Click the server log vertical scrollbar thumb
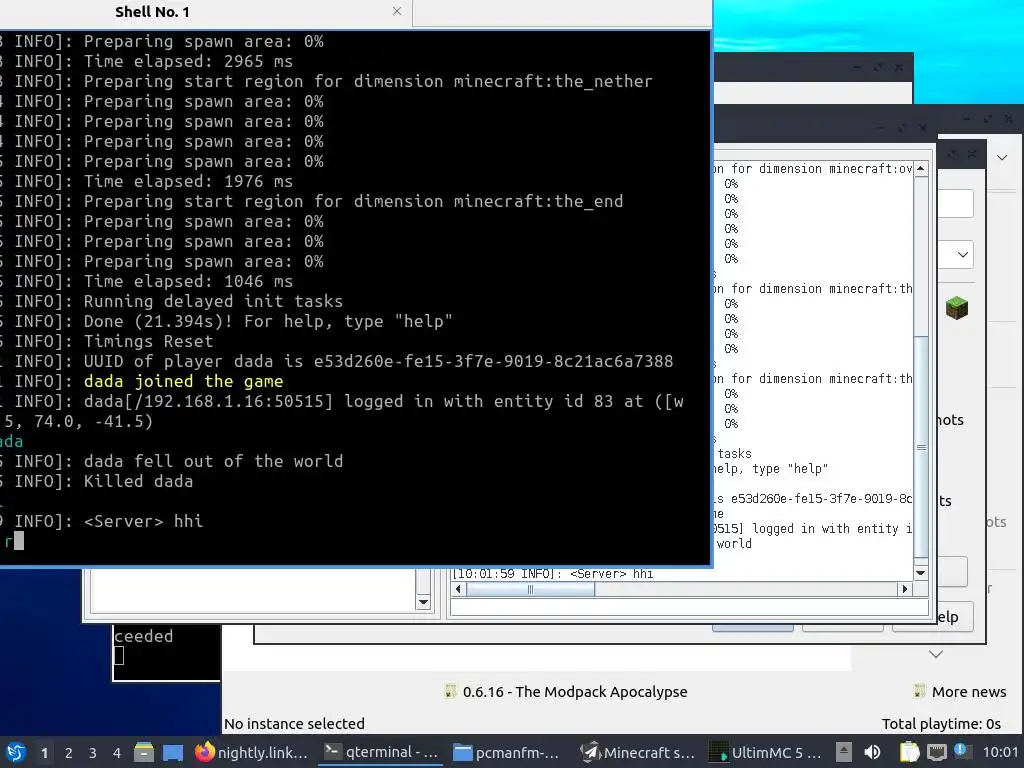 921,447
